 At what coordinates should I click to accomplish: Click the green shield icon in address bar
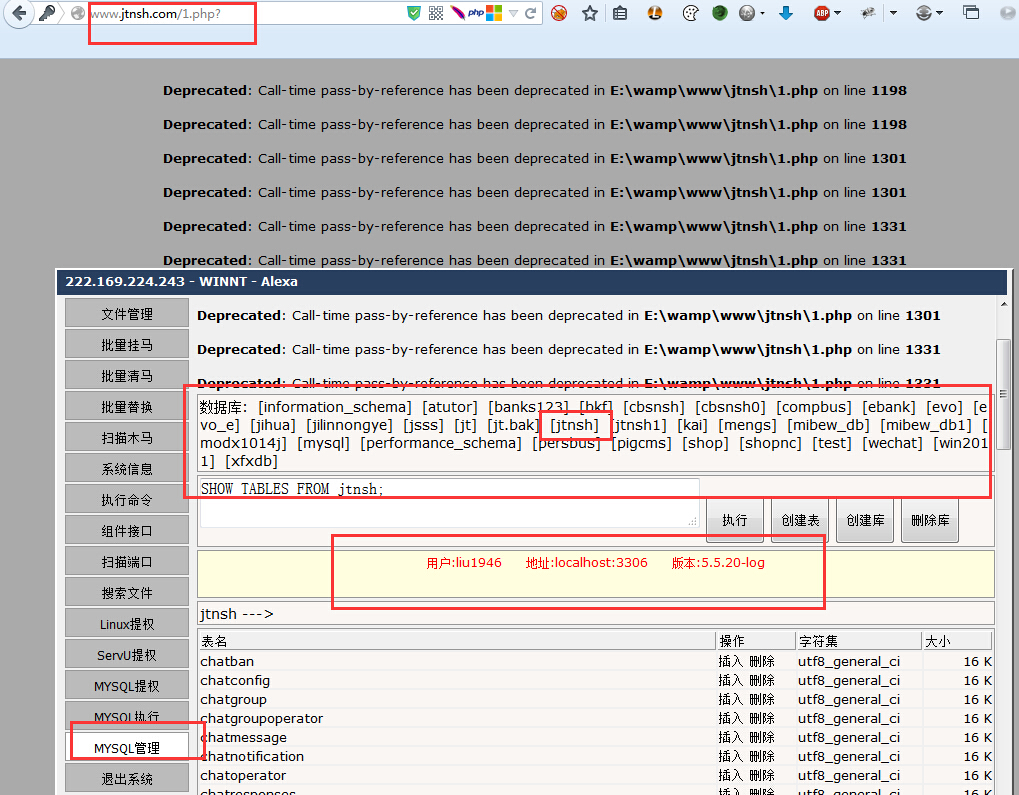click(414, 13)
